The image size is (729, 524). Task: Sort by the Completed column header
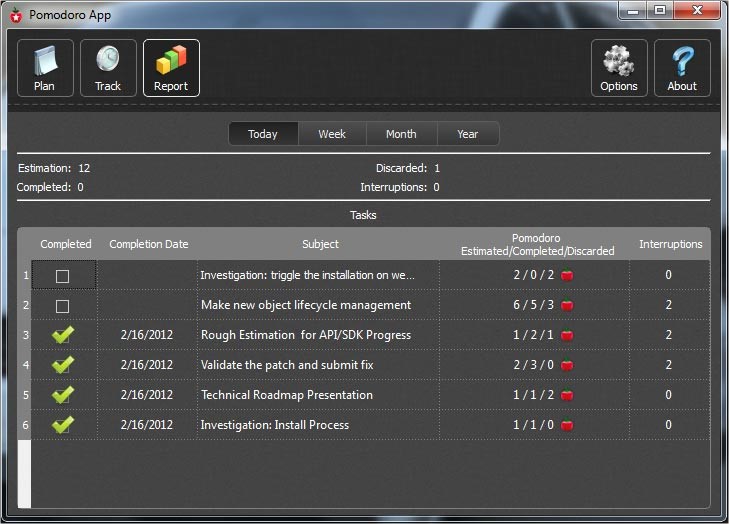pos(66,244)
